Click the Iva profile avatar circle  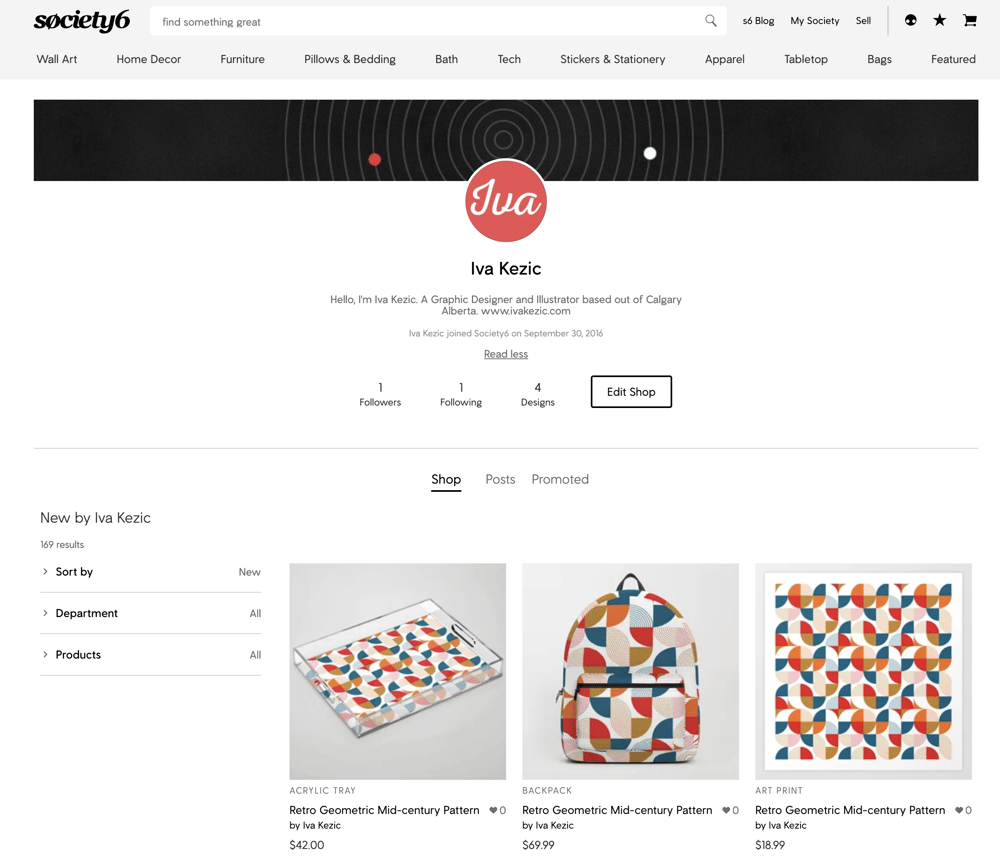[506, 201]
